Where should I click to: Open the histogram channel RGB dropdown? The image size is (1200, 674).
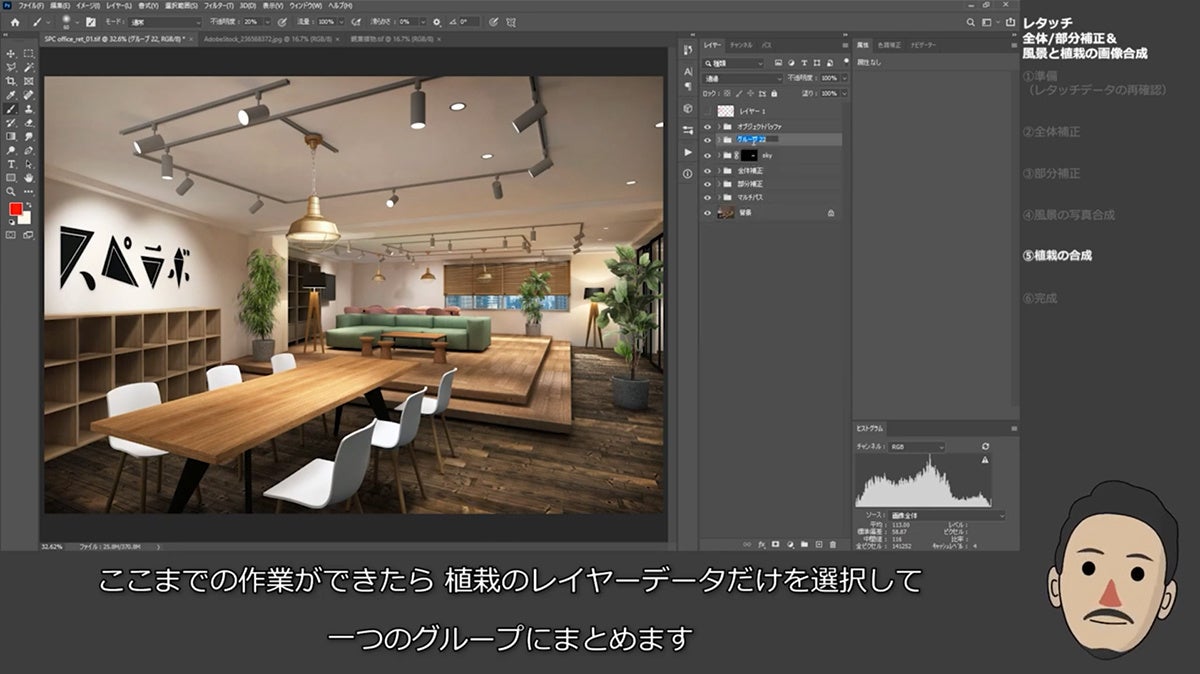click(917, 447)
